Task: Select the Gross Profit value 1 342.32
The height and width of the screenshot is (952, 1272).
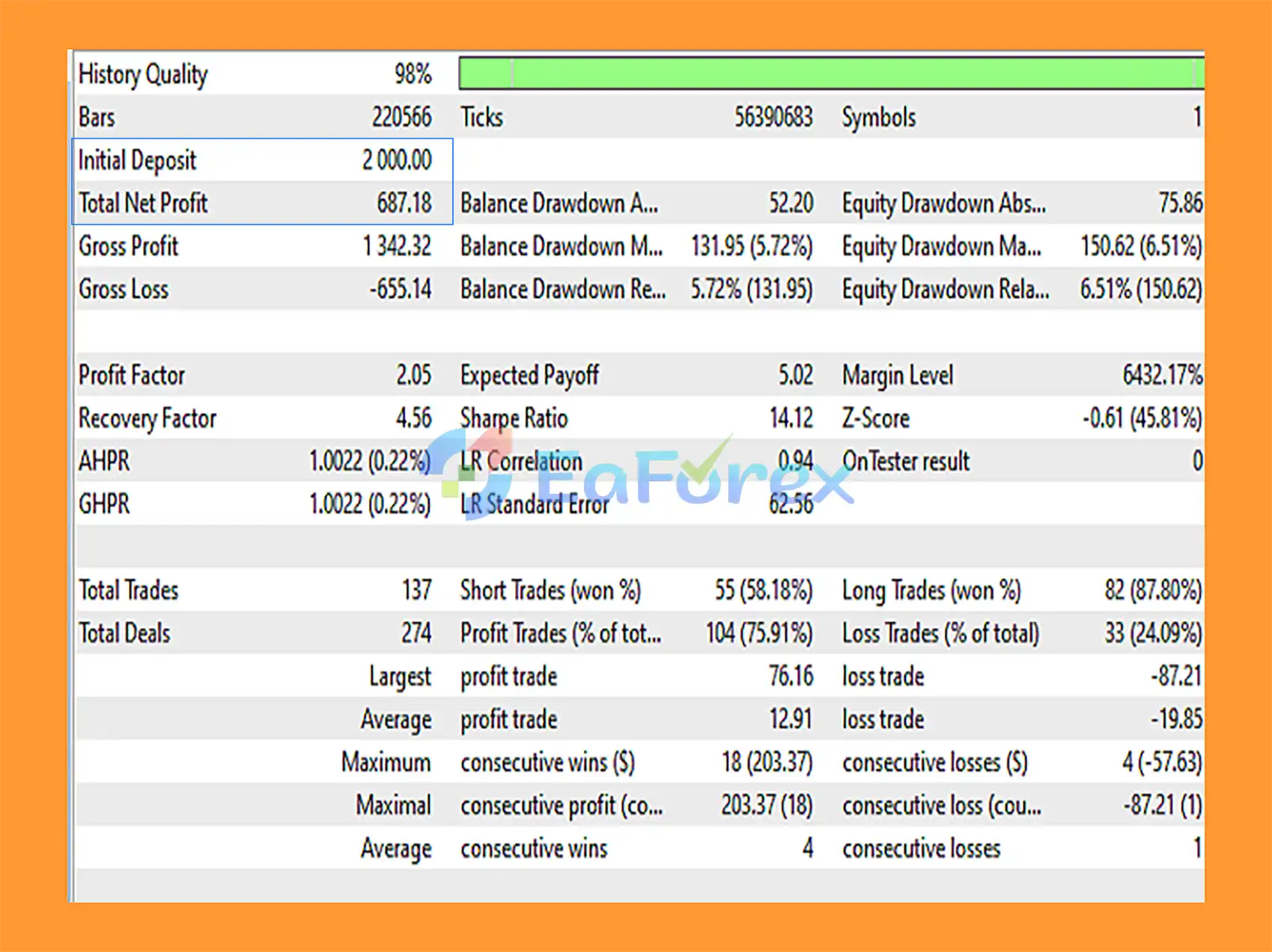Action: click(x=397, y=246)
